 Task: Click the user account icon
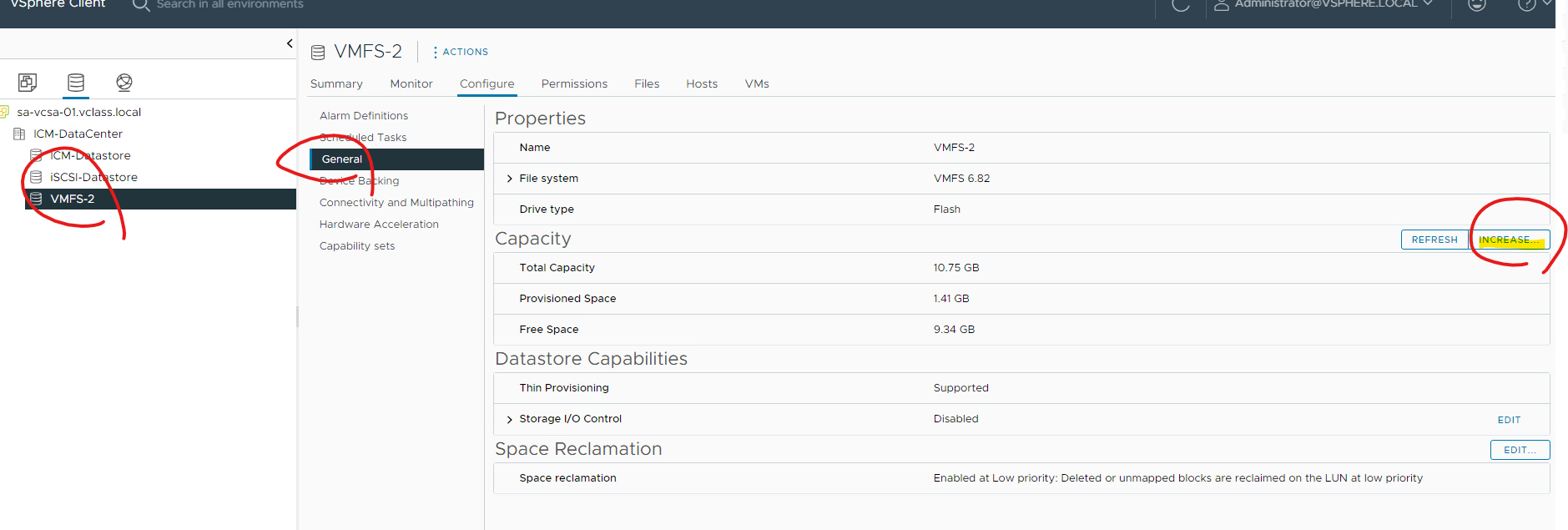click(x=1221, y=5)
